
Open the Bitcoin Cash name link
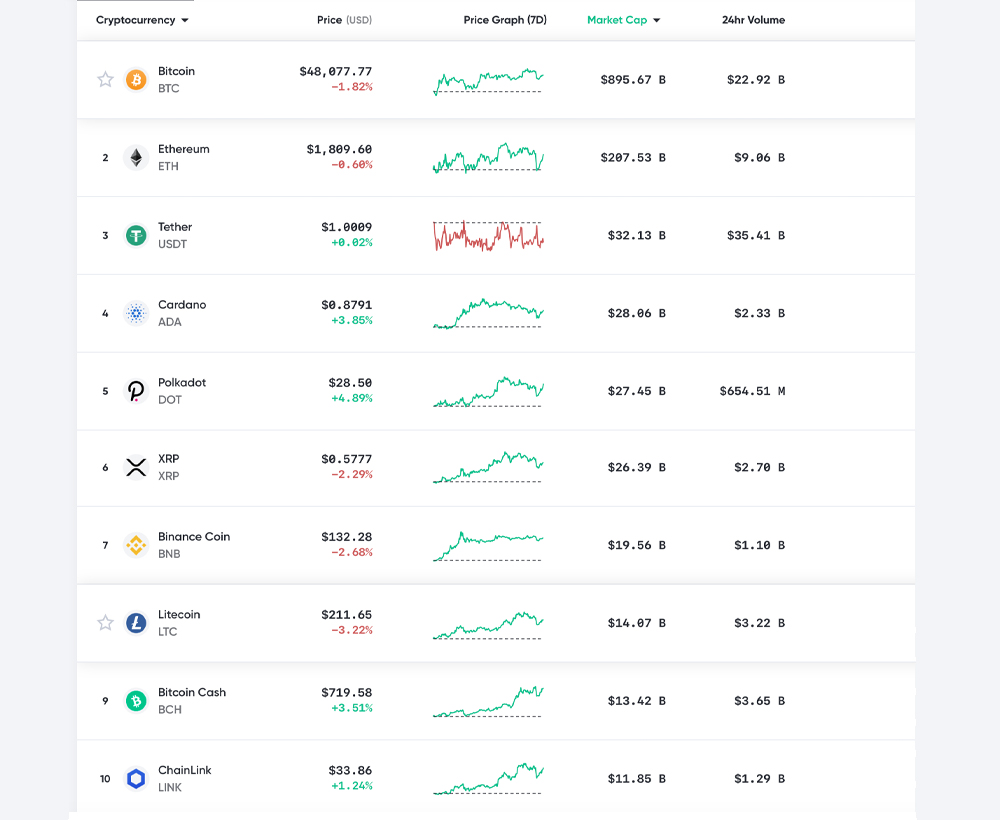point(192,692)
